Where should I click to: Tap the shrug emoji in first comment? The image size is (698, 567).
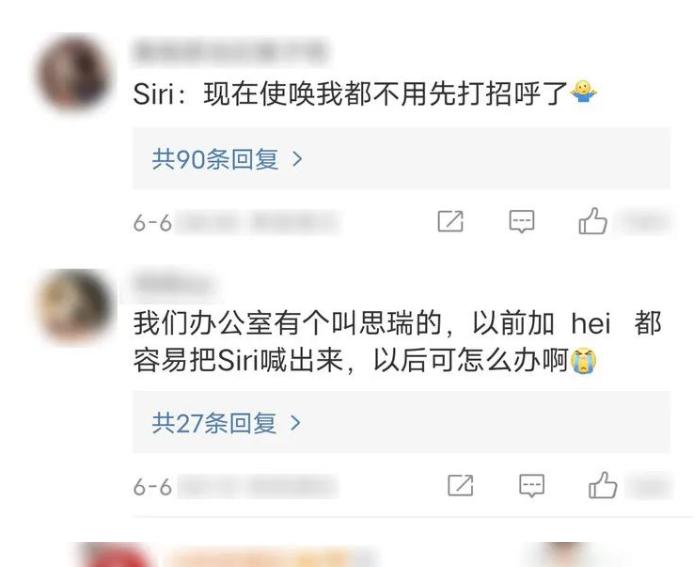[x=584, y=92]
